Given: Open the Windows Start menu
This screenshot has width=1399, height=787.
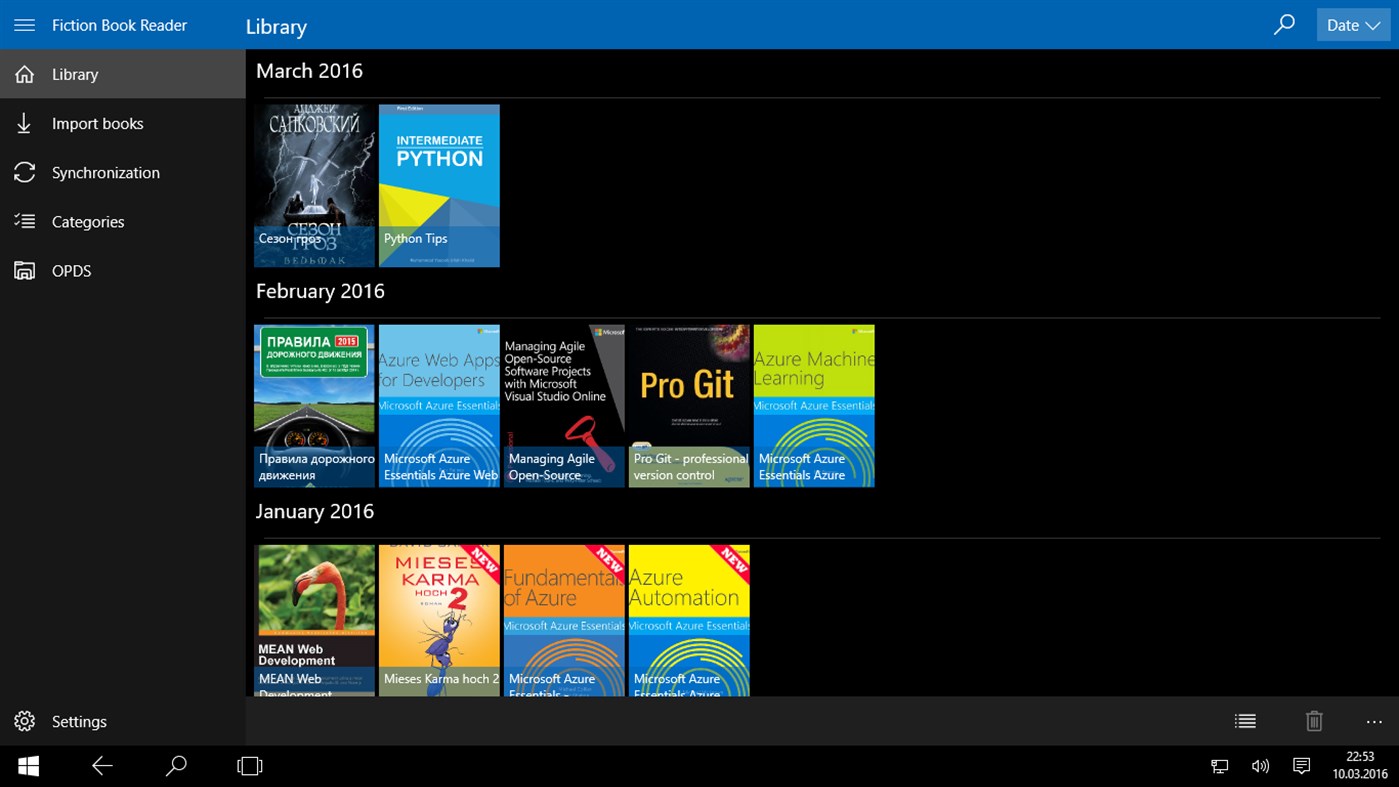Looking at the screenshot, I should (x=27, y=765).
